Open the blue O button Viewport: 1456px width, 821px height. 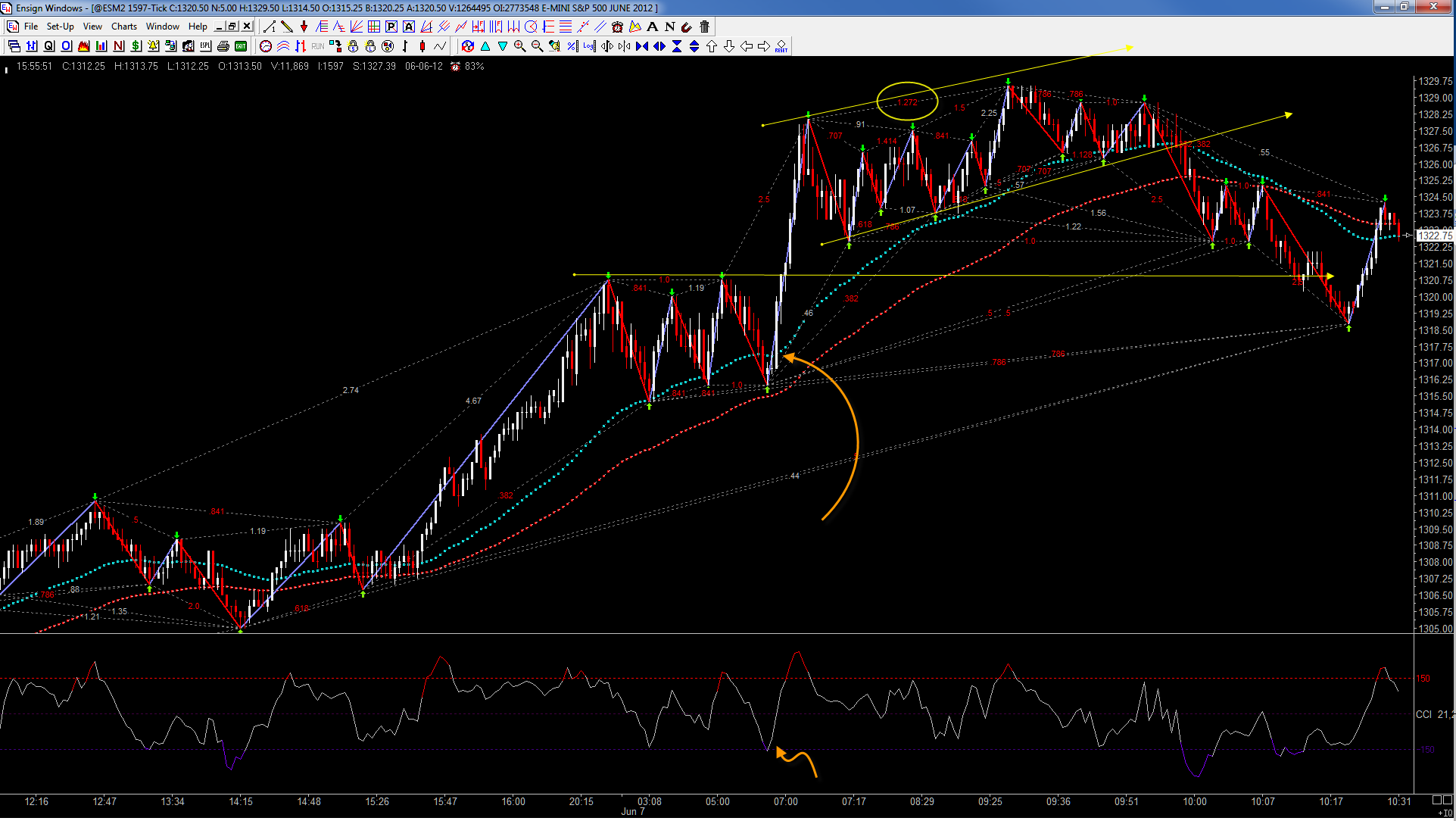pos(67,46)
